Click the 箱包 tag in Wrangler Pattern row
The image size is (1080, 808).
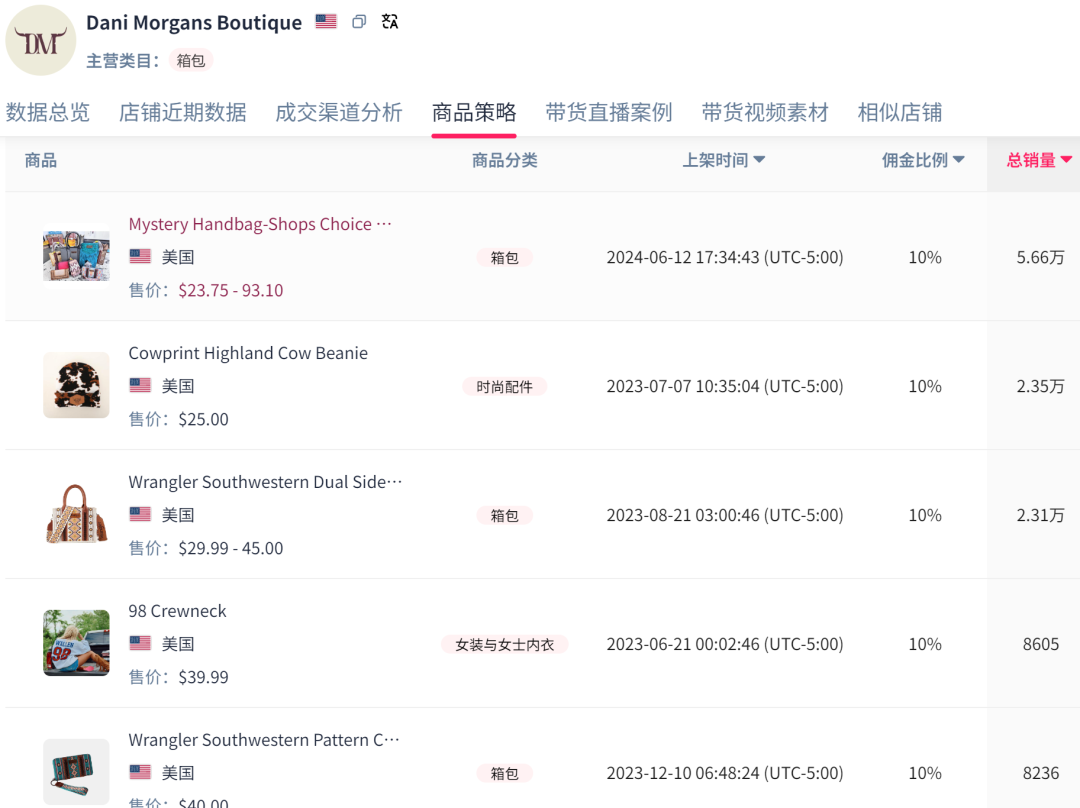(504, 774)
